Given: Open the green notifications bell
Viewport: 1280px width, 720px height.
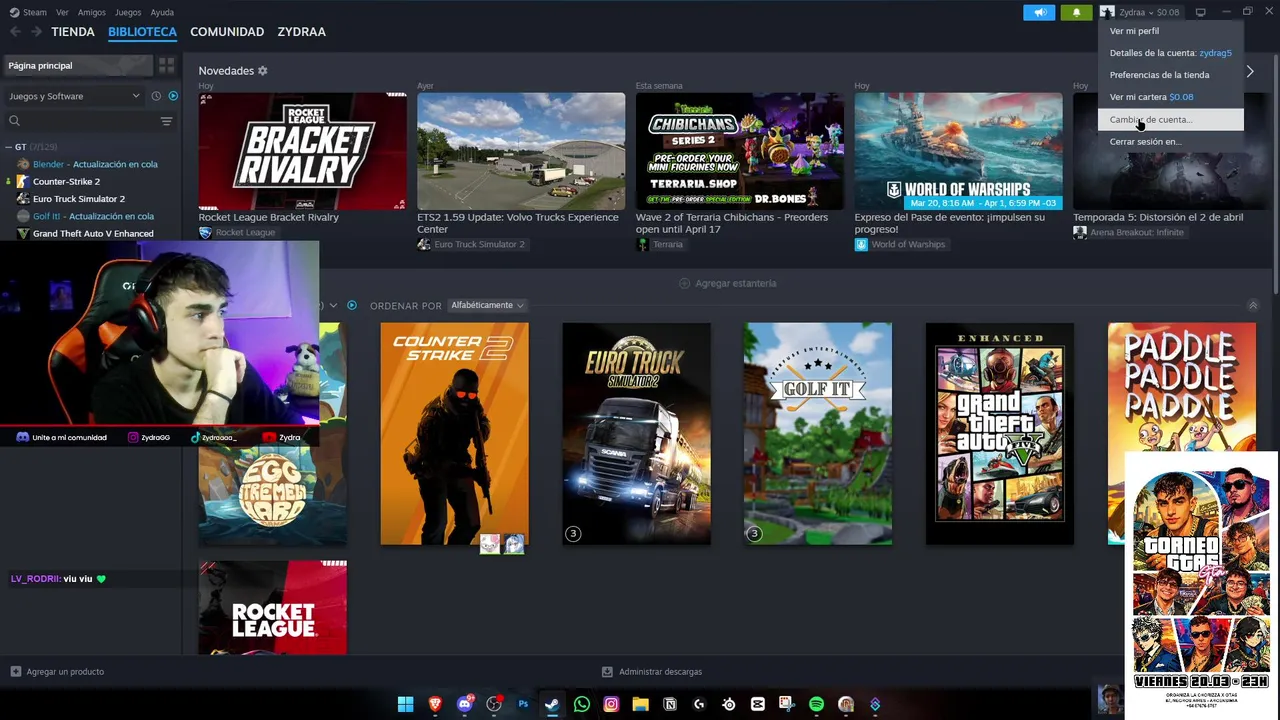Looking at the screenshot, I should [1076, 12].
